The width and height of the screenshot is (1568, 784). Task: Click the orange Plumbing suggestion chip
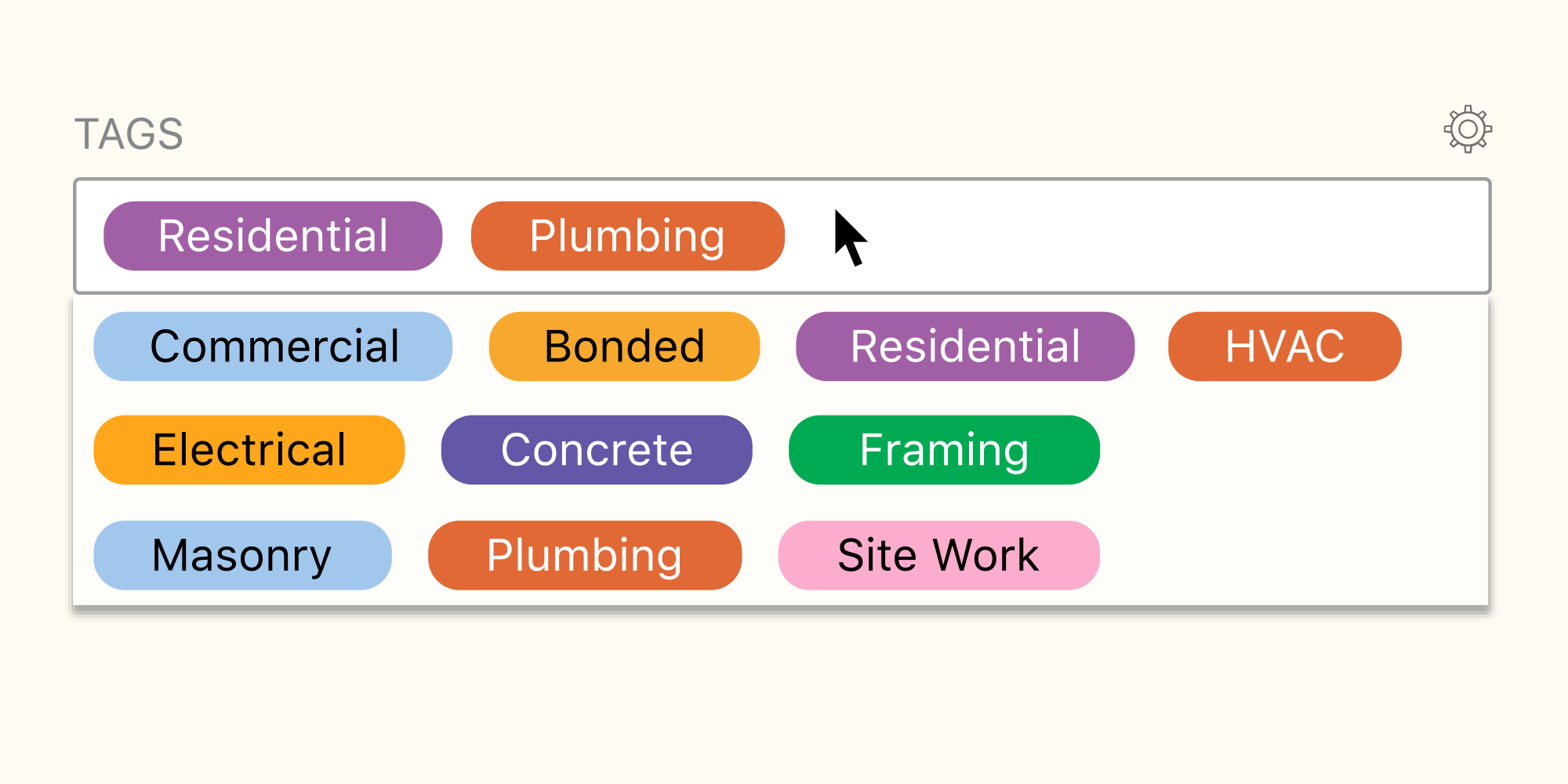point(586,555)
